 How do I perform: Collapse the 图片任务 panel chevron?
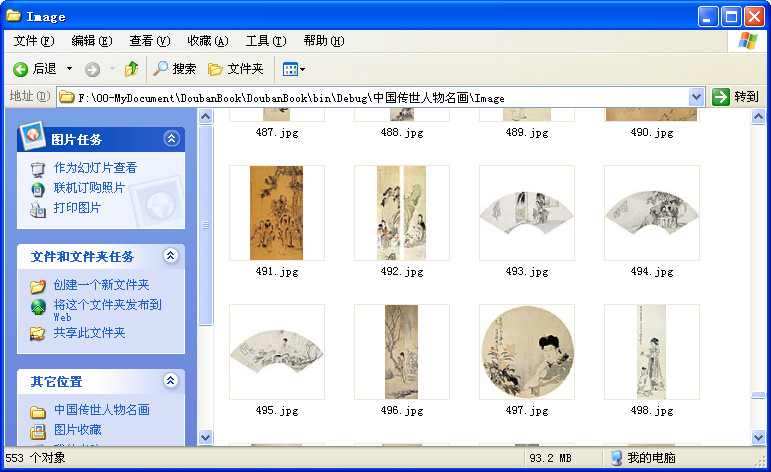pyautogui.click(x=171, y=139)
